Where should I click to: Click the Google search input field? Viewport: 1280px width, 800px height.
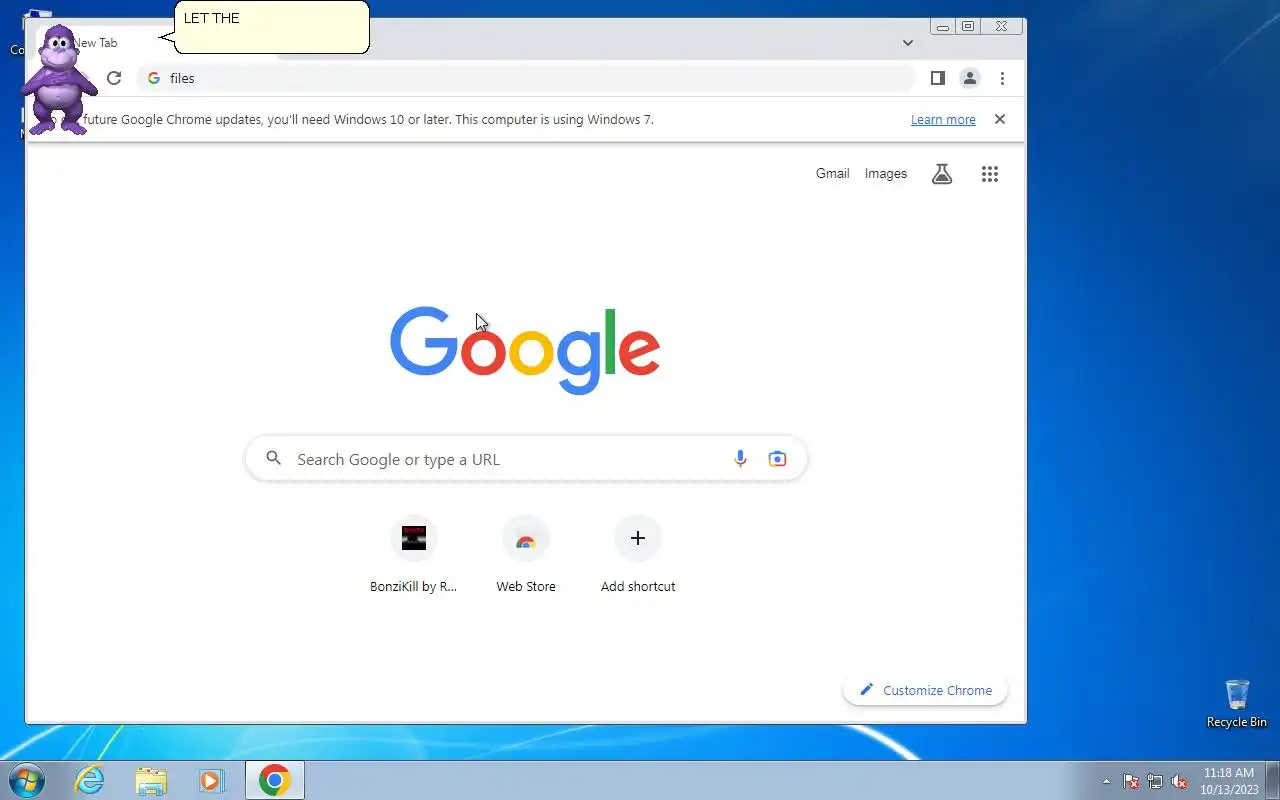click(x=526, y=459)
